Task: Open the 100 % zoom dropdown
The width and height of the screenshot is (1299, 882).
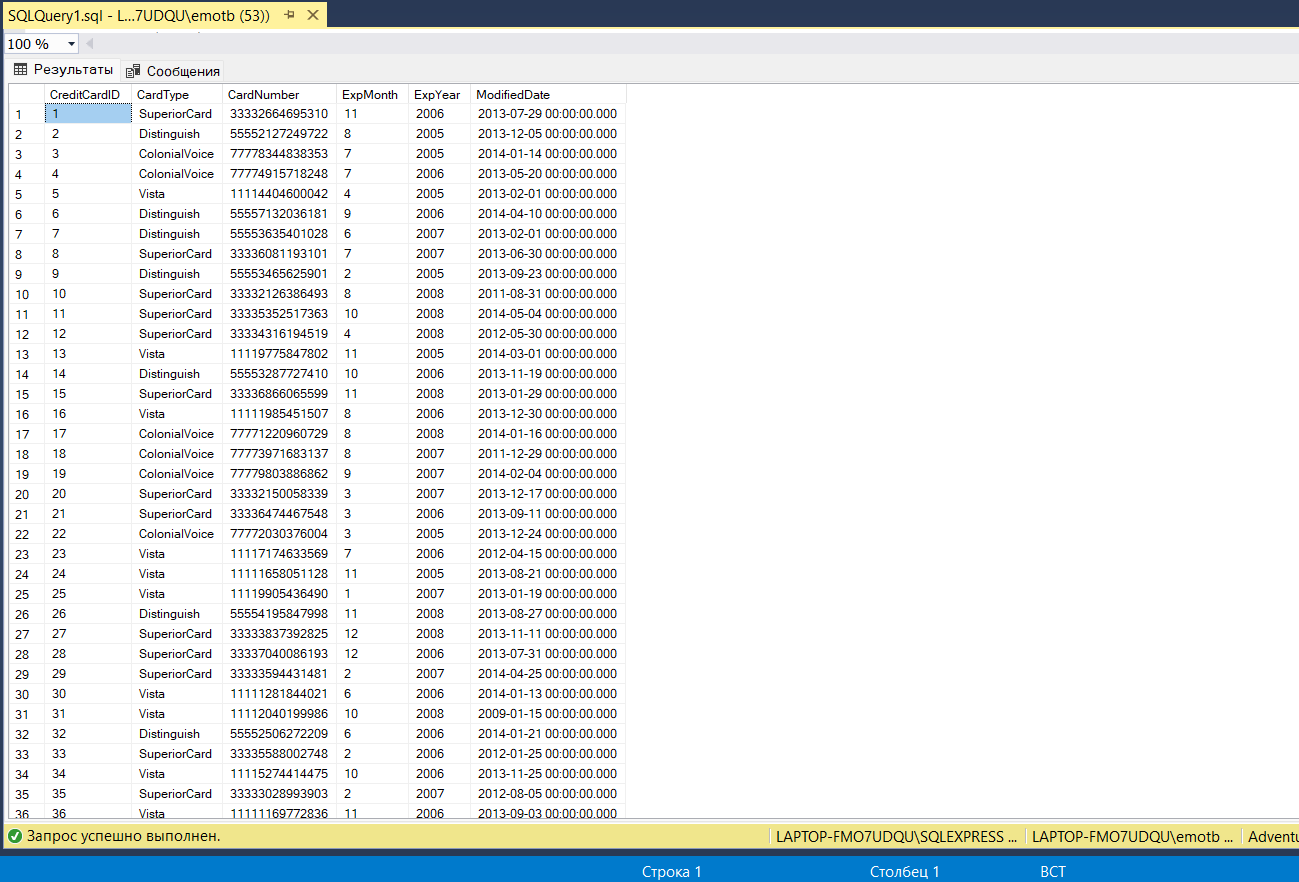Action: 71,44
